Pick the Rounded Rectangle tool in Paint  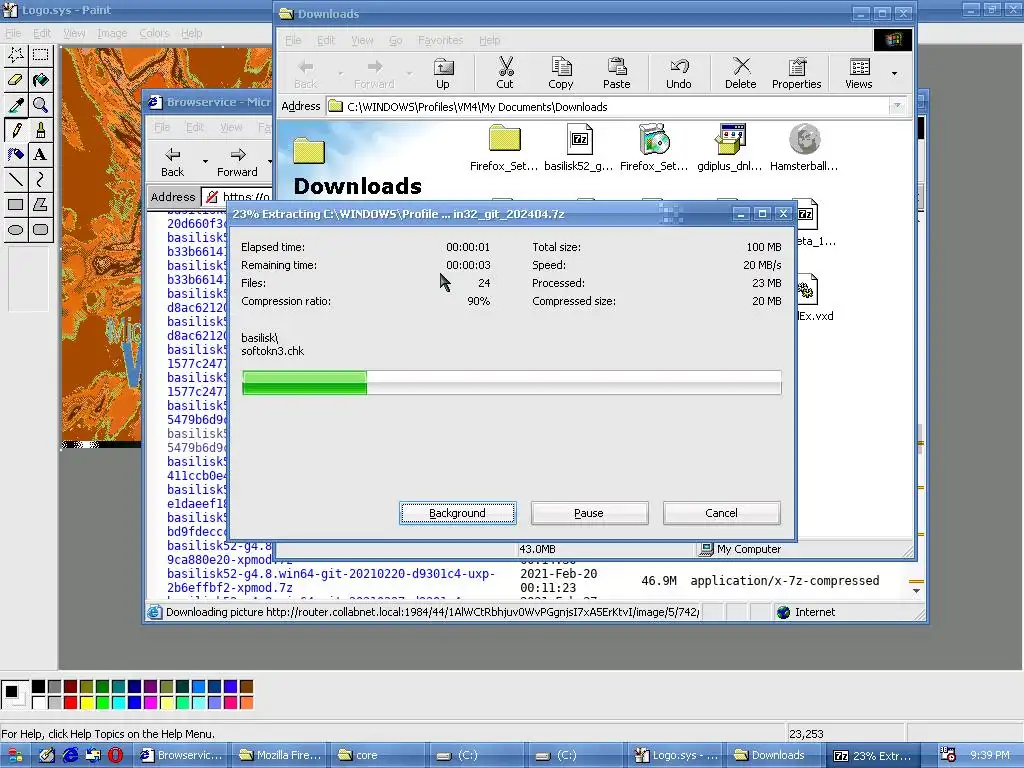click(x=40, y=229)
